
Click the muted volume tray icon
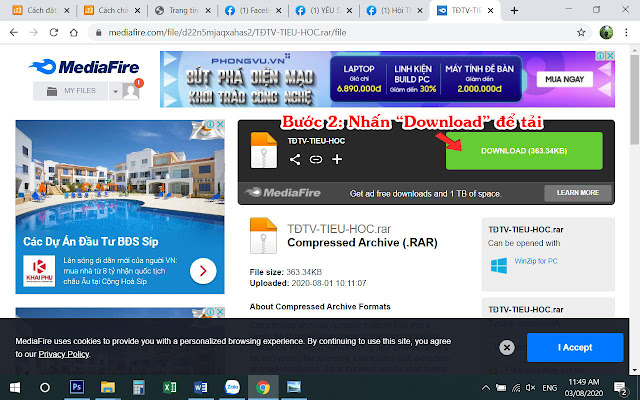[x=531, y=387]
